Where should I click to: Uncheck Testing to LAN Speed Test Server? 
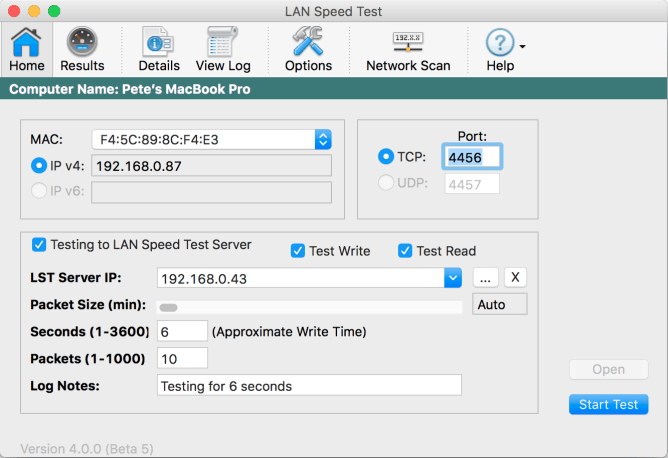click(39, 244)
